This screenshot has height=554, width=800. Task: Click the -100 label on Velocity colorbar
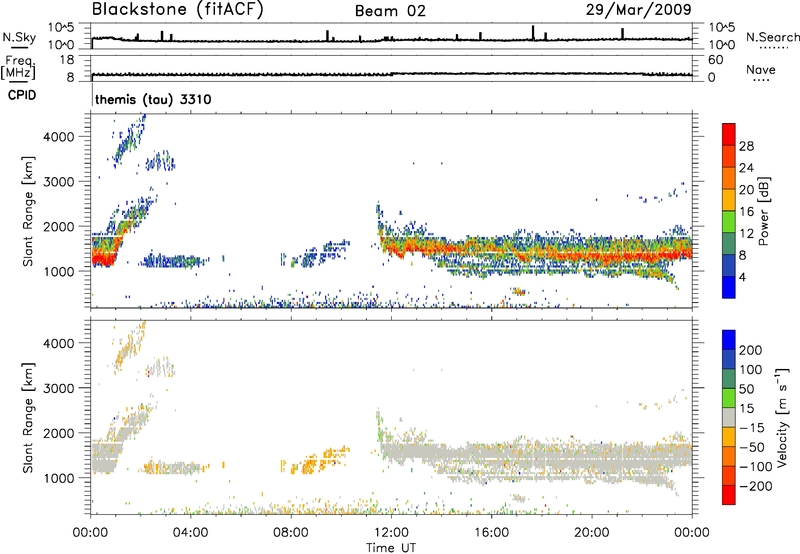pos(756,467)
